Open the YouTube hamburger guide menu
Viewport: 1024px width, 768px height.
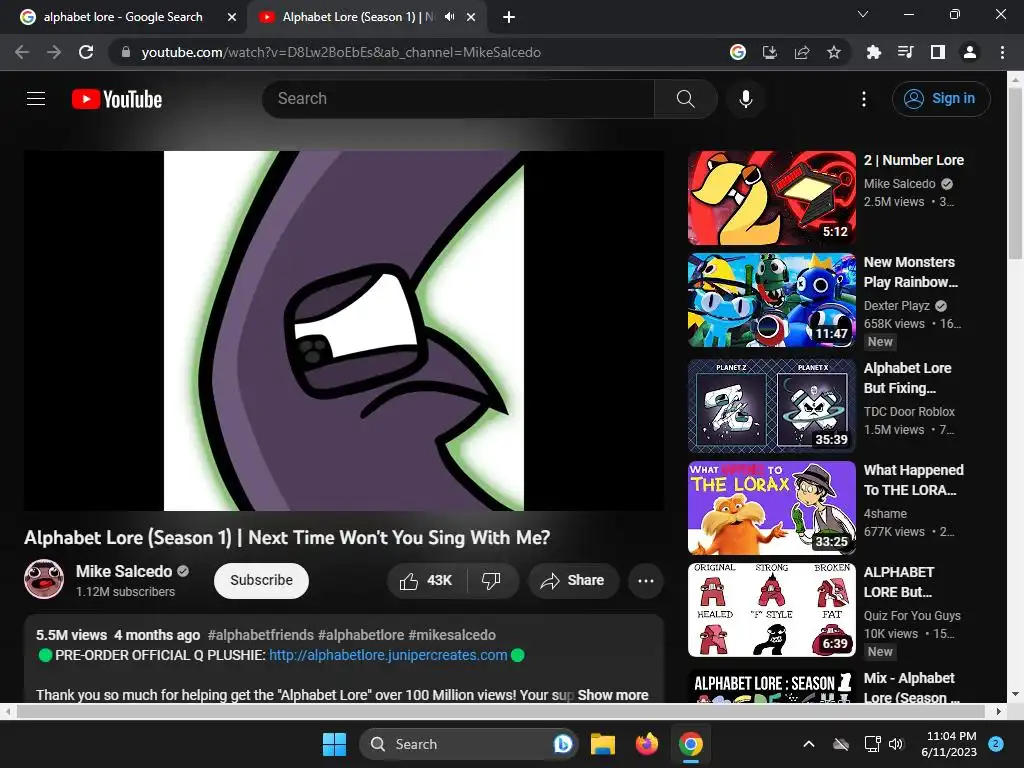point(36,99)
